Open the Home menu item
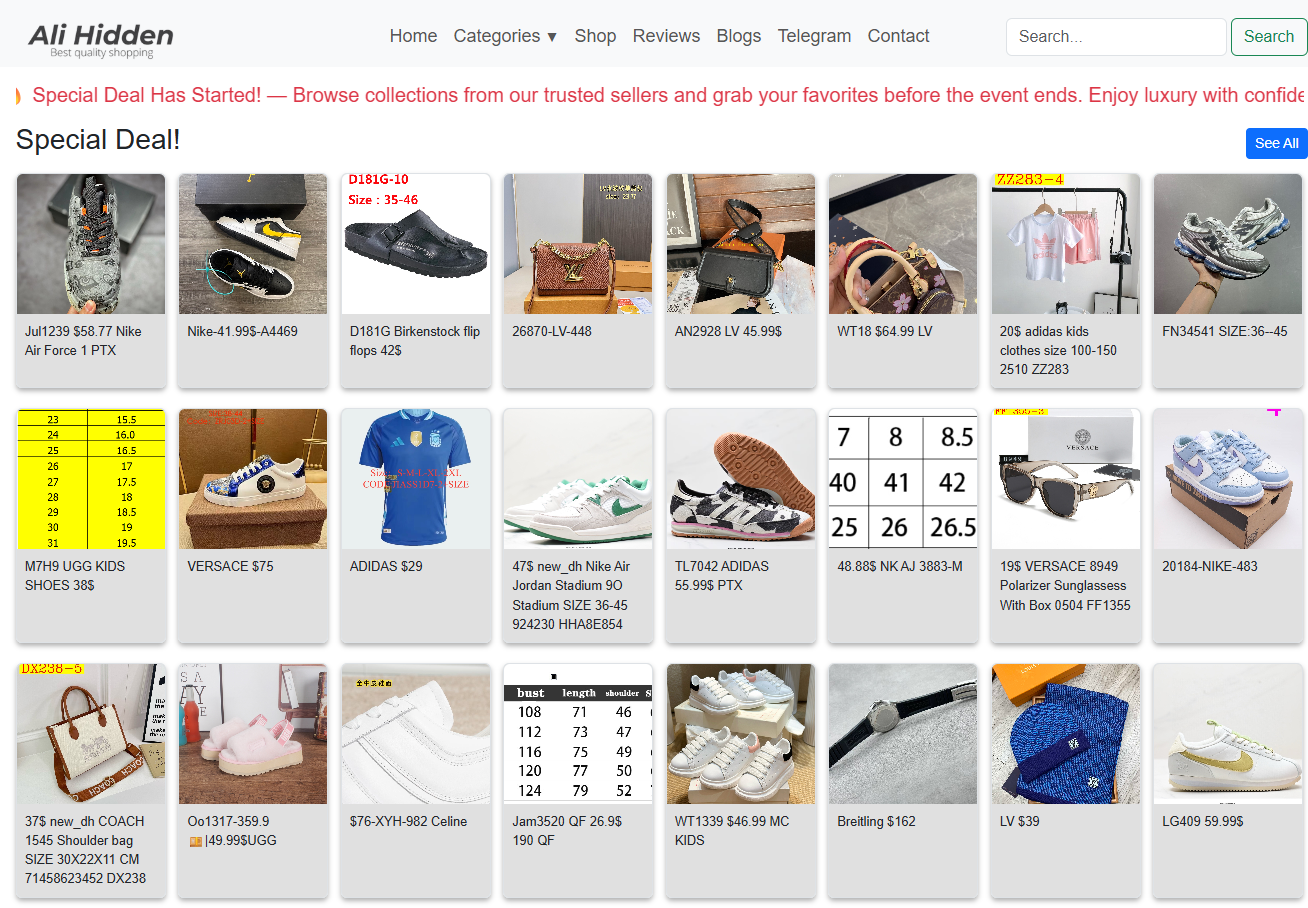 (x=413, y=36)
